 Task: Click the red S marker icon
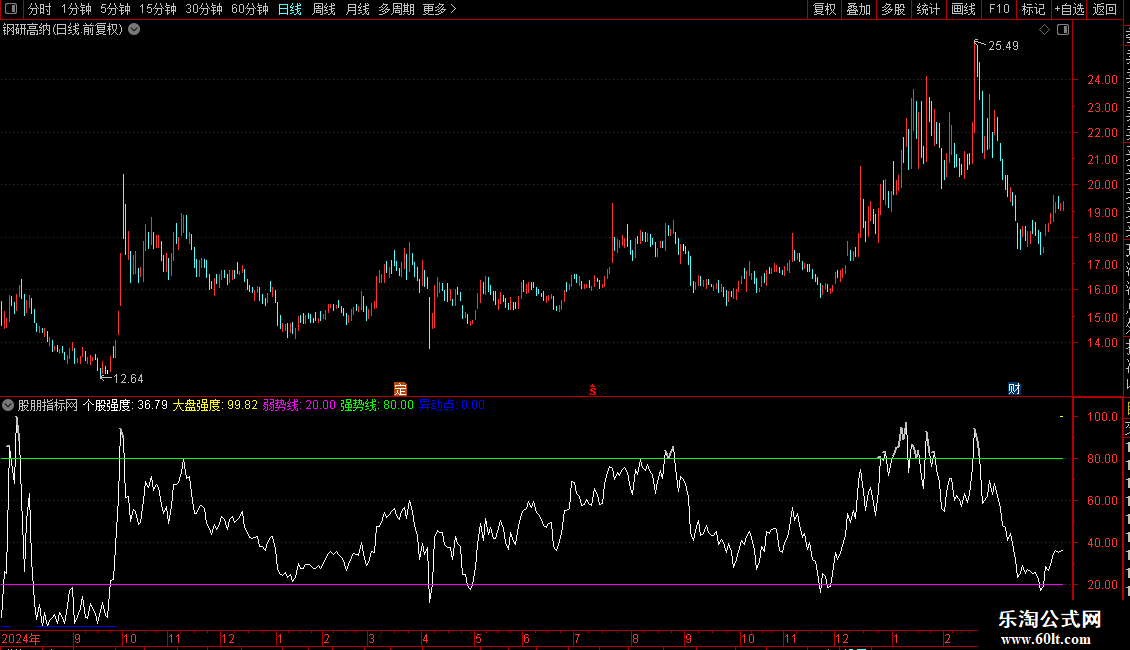click(x=593, y=390)
